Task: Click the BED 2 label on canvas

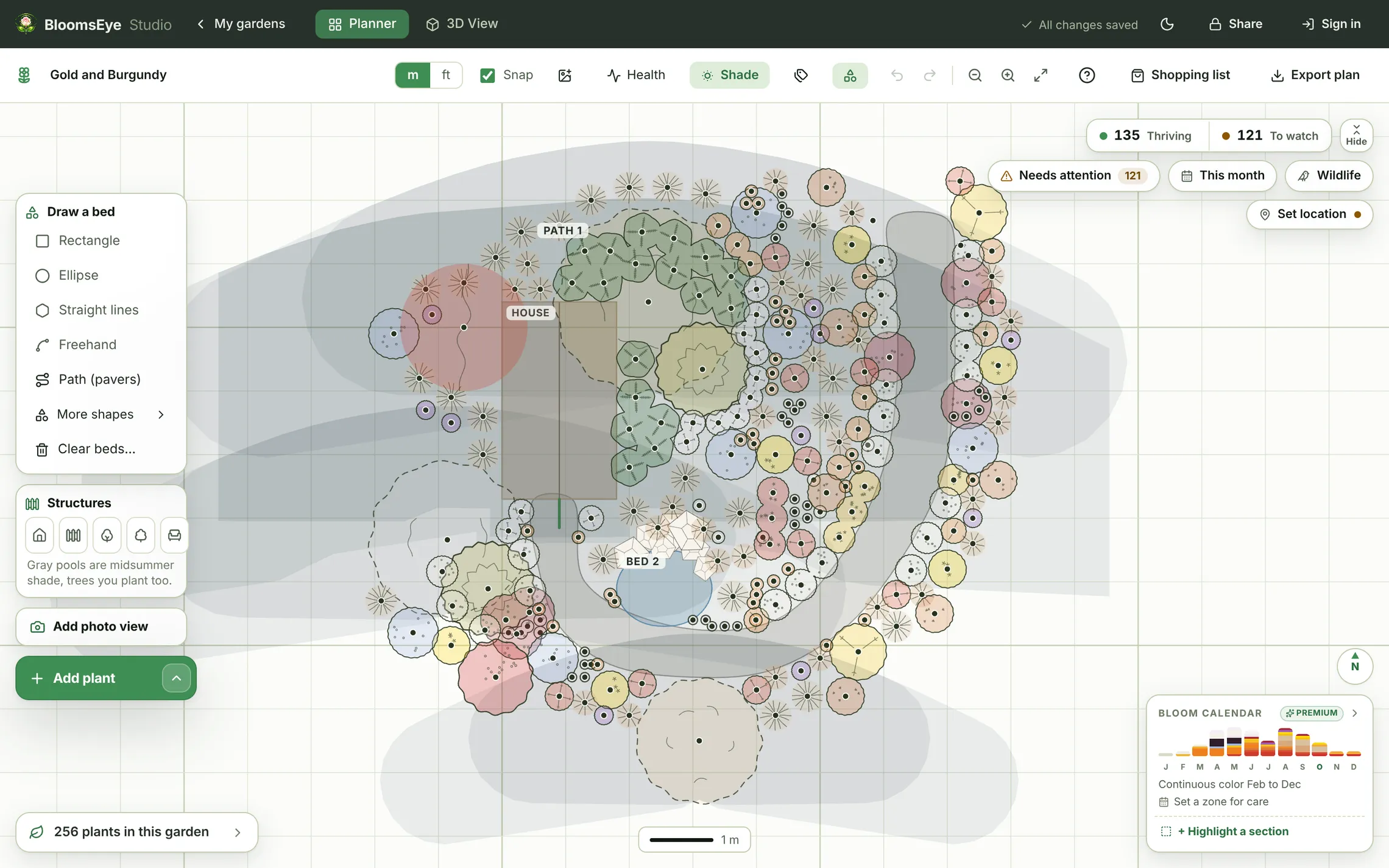Action: [642, 562]
